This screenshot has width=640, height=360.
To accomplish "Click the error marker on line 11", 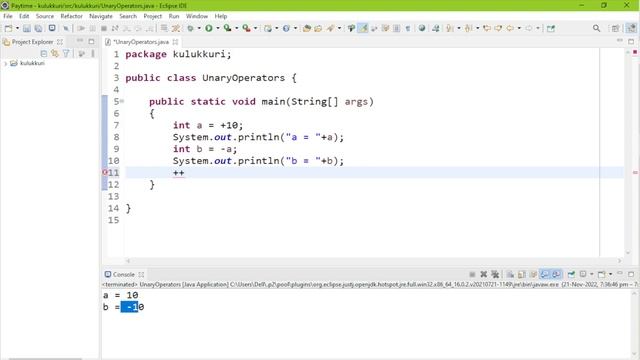I will tap(104, 173).
